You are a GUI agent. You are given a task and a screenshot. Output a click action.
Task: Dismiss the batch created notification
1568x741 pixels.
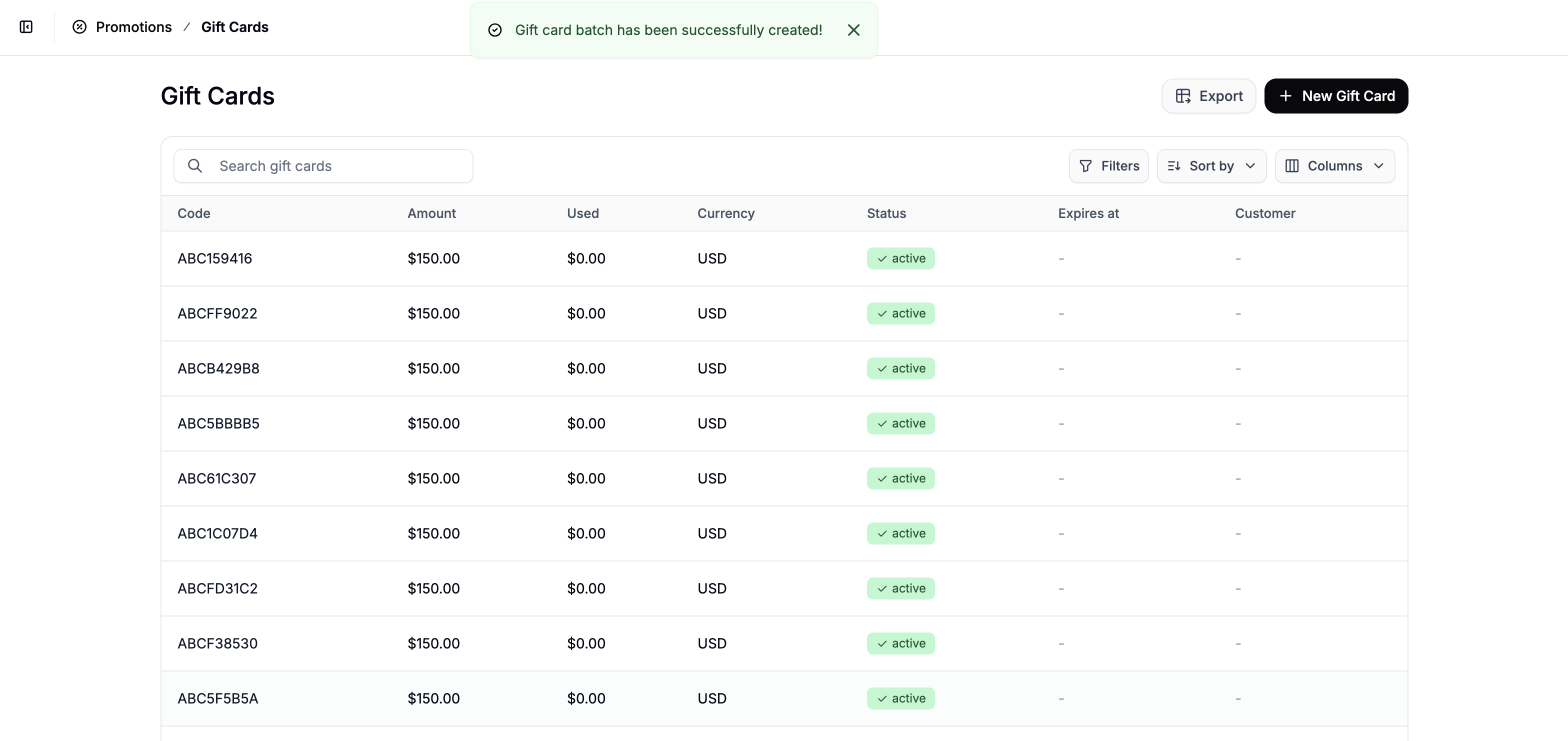click(853, 29)
